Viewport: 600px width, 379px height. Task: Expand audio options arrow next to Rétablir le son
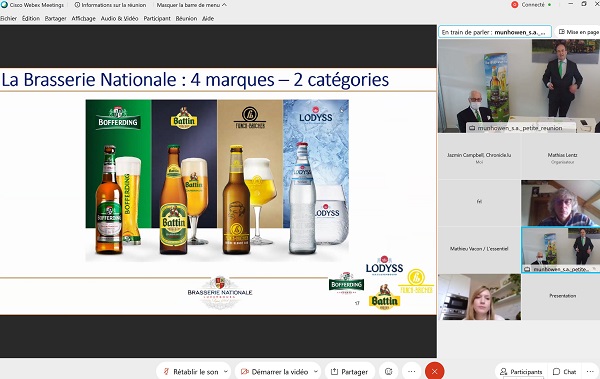(226, 371)
